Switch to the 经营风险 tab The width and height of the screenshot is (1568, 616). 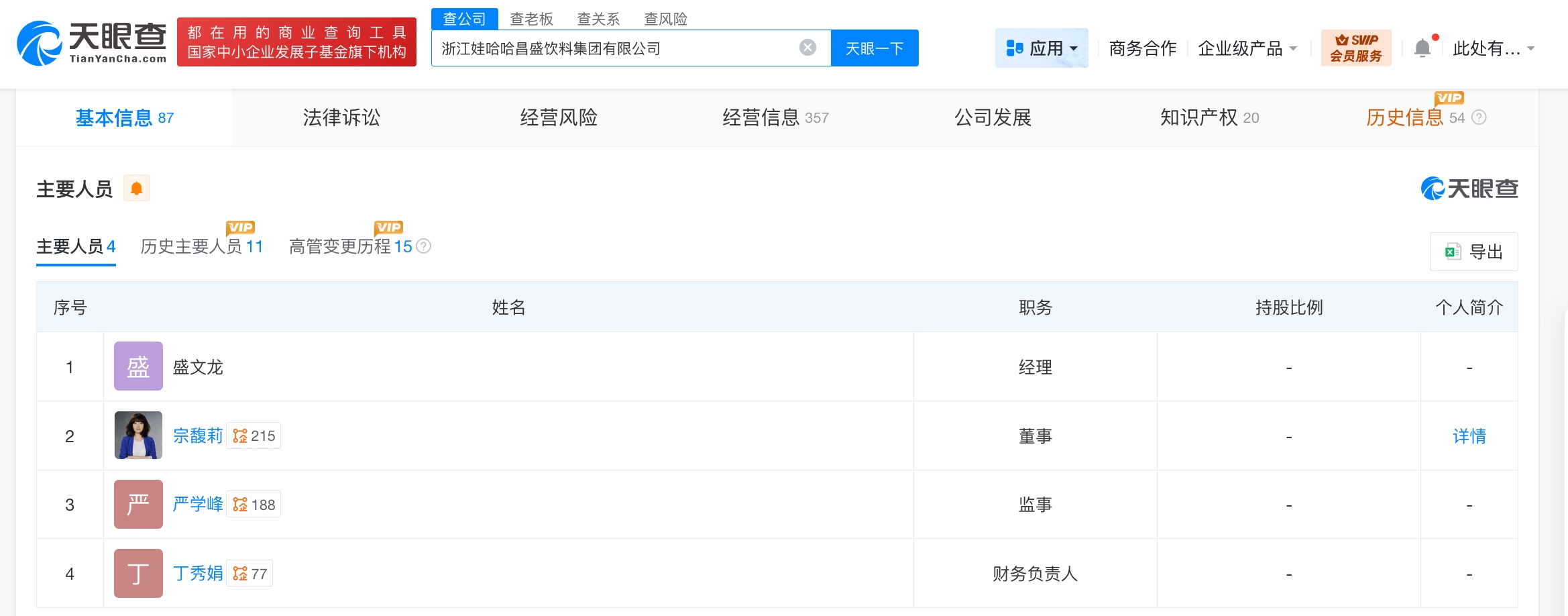click(559, 118)
